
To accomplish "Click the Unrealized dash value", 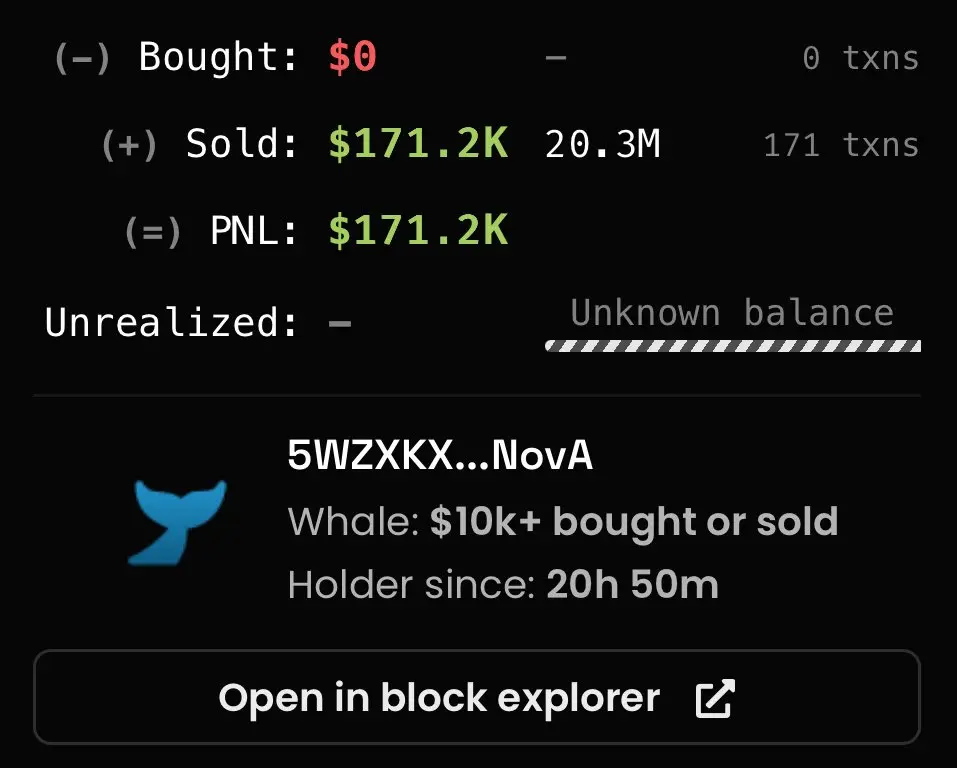I will (340, 323).
